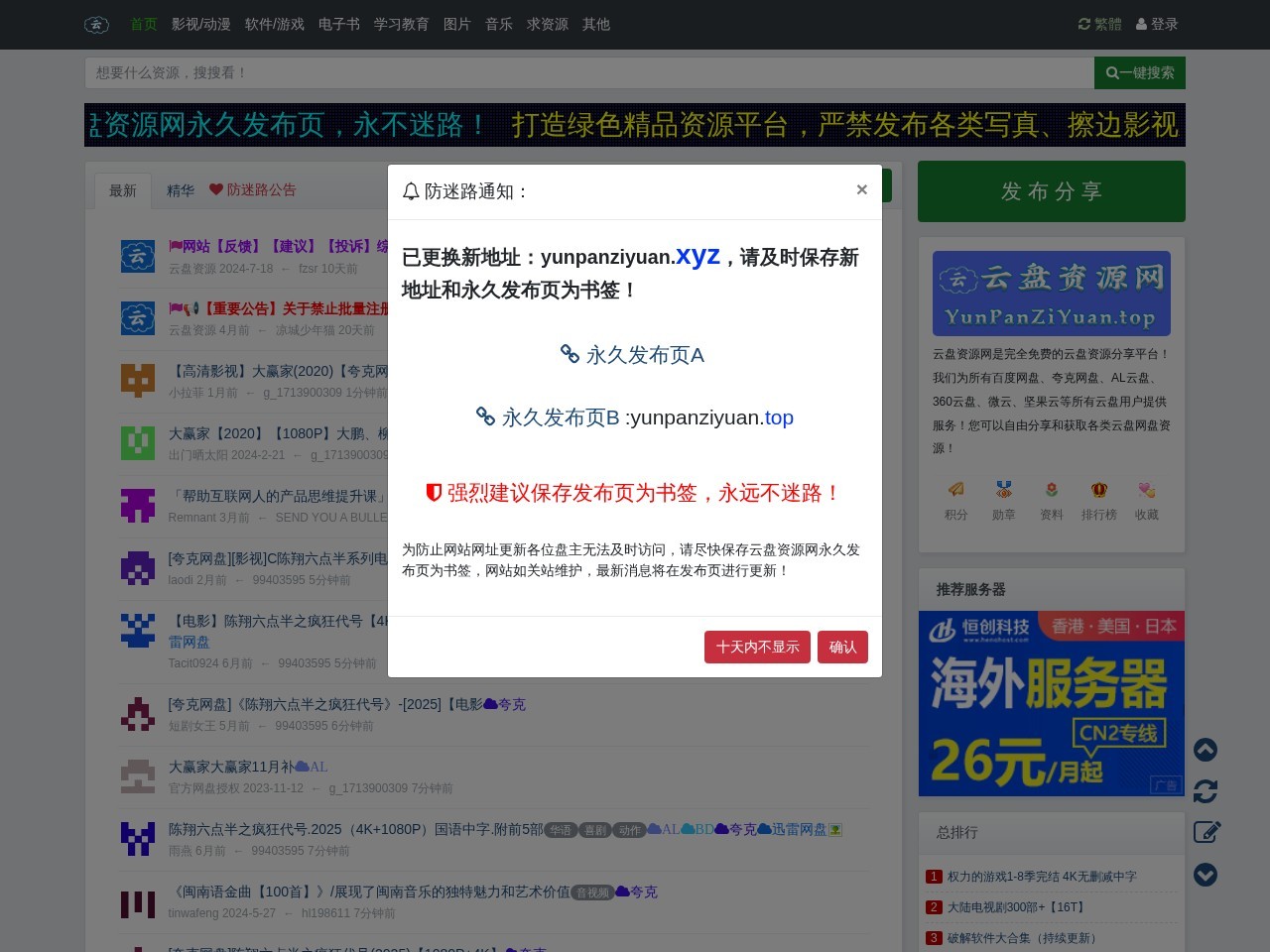Viewport: 1270px width, 952px height.
Task: Open the 影视/动漫 menu
Action: 200,25
